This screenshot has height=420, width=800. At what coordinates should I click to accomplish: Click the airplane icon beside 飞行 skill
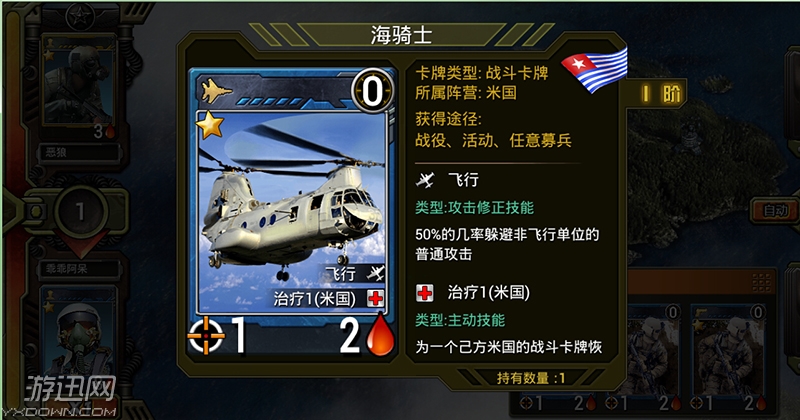click(424, 180)
